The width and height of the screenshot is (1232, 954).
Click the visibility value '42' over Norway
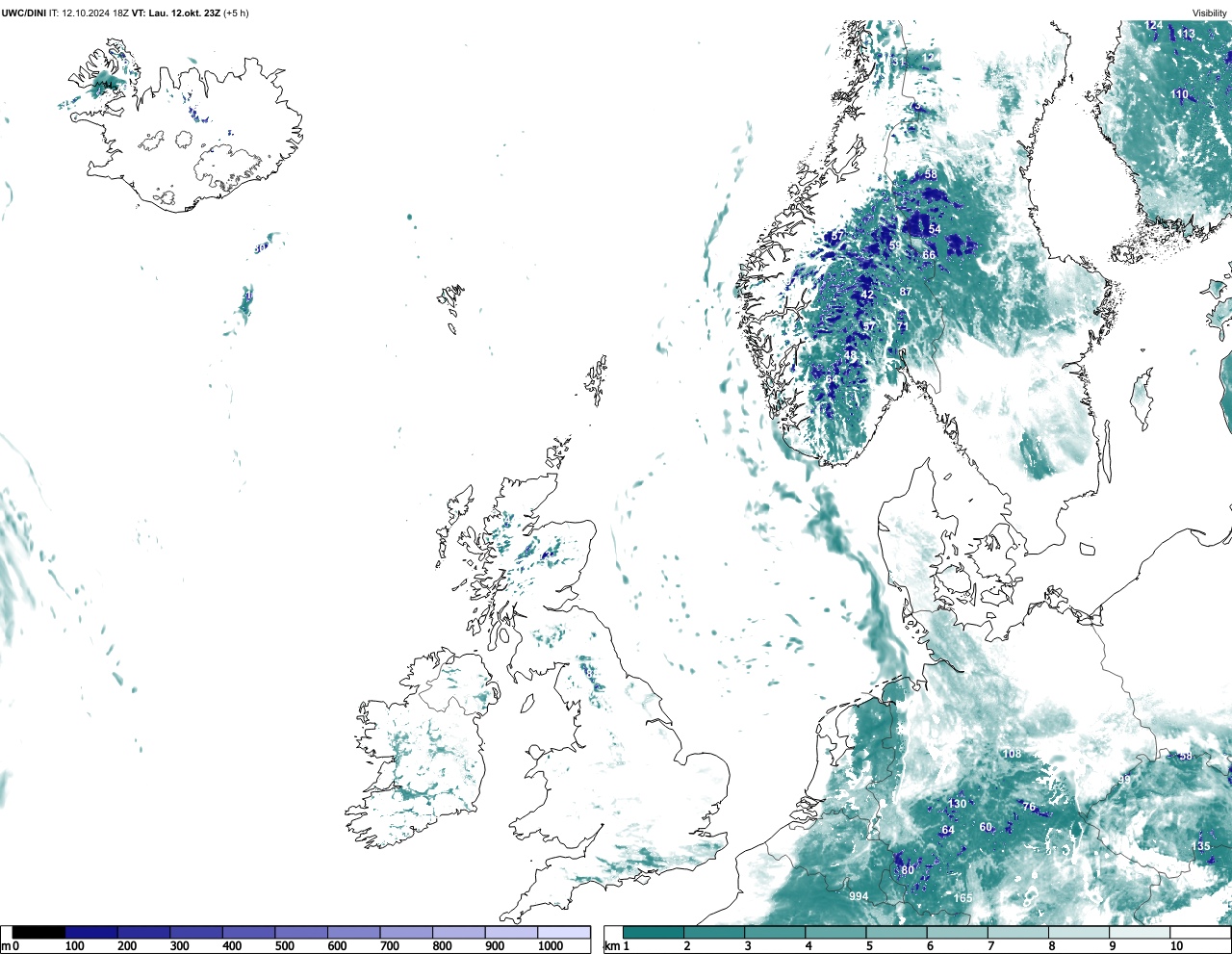coord(867,295)
